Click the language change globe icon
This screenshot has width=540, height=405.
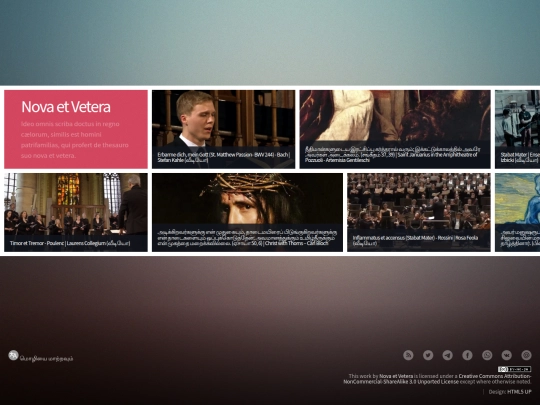[x=13, y=355]
